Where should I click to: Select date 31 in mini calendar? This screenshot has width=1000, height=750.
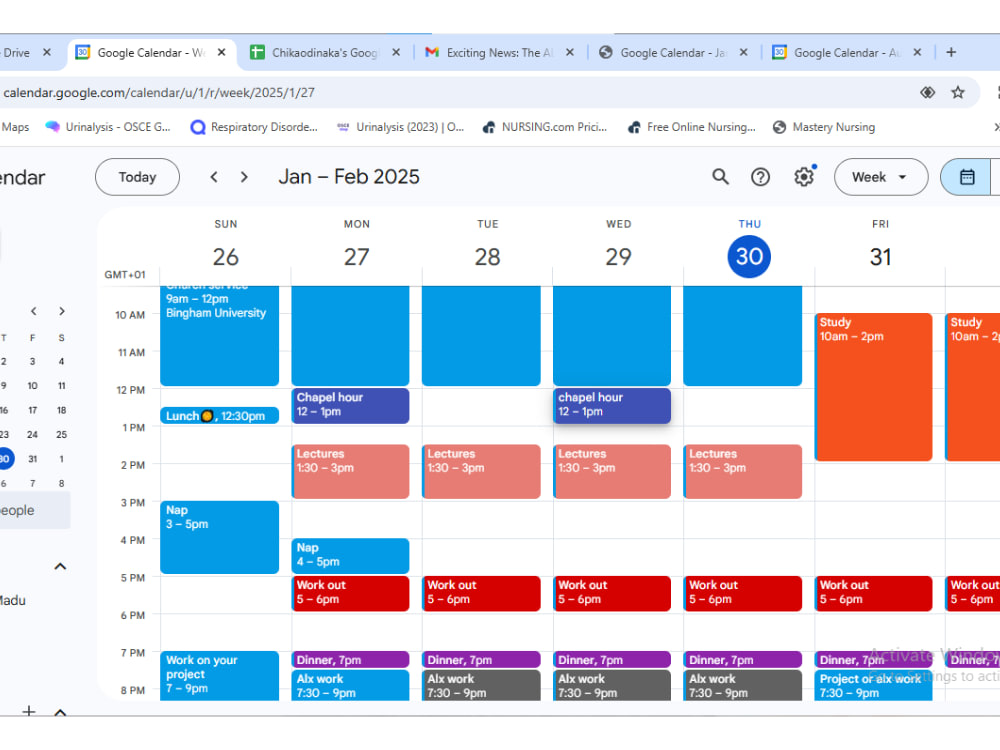[33, 459]
